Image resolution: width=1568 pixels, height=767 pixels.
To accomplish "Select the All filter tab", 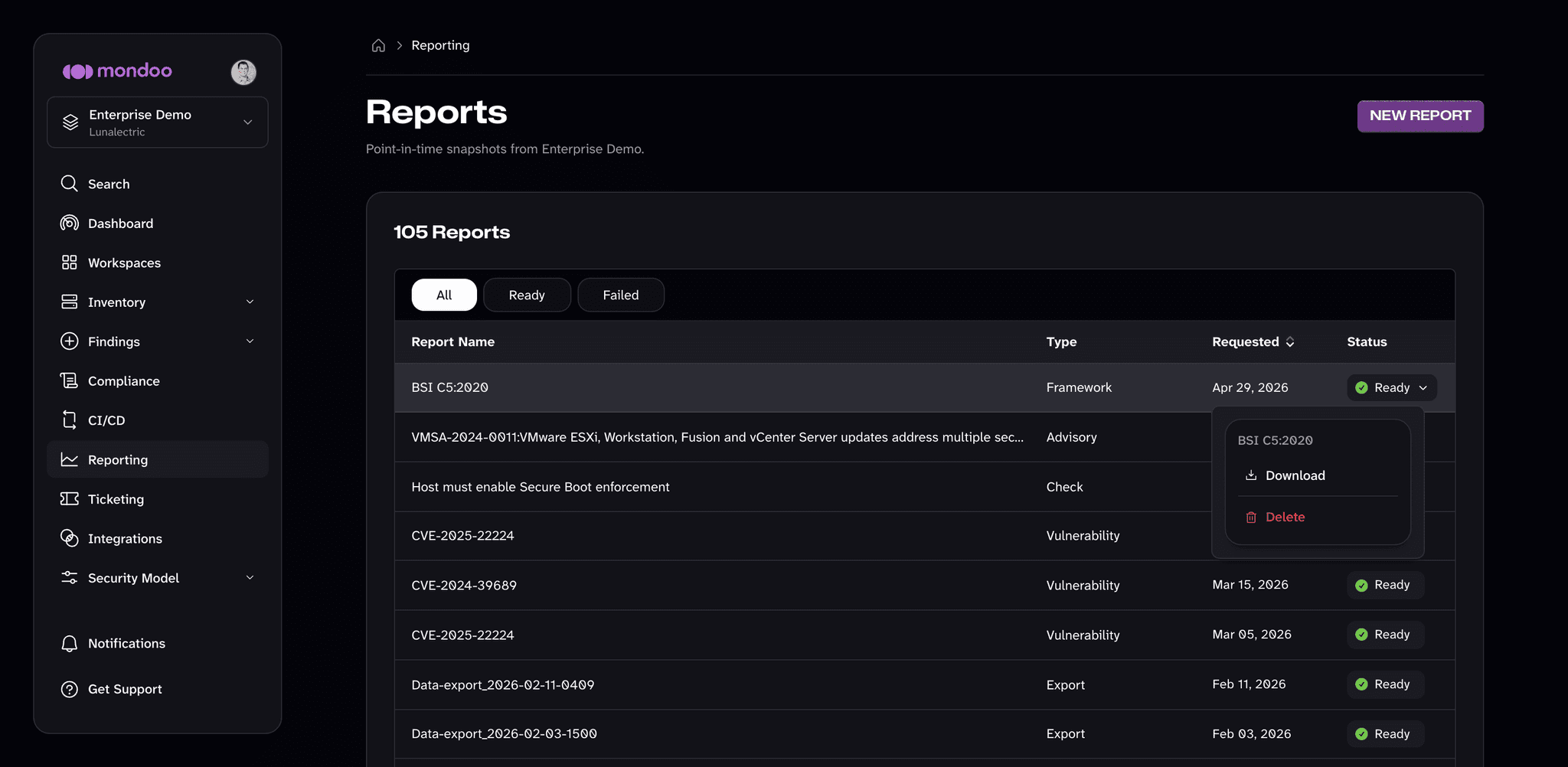I will [444, 295].
